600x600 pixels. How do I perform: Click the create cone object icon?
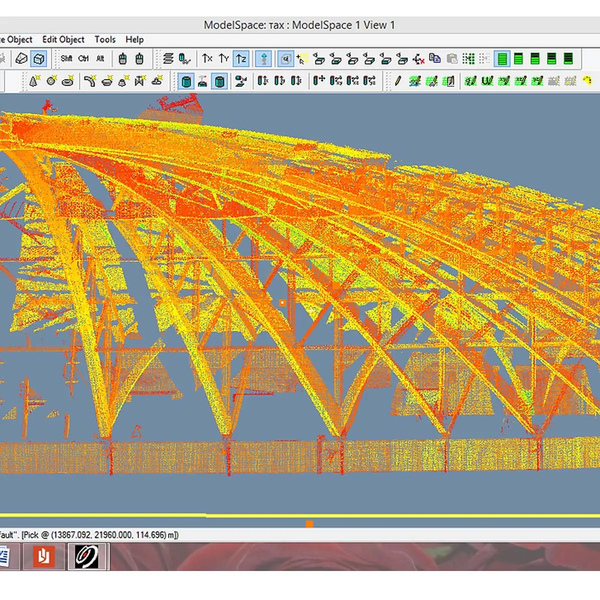(x=33, y=80)
